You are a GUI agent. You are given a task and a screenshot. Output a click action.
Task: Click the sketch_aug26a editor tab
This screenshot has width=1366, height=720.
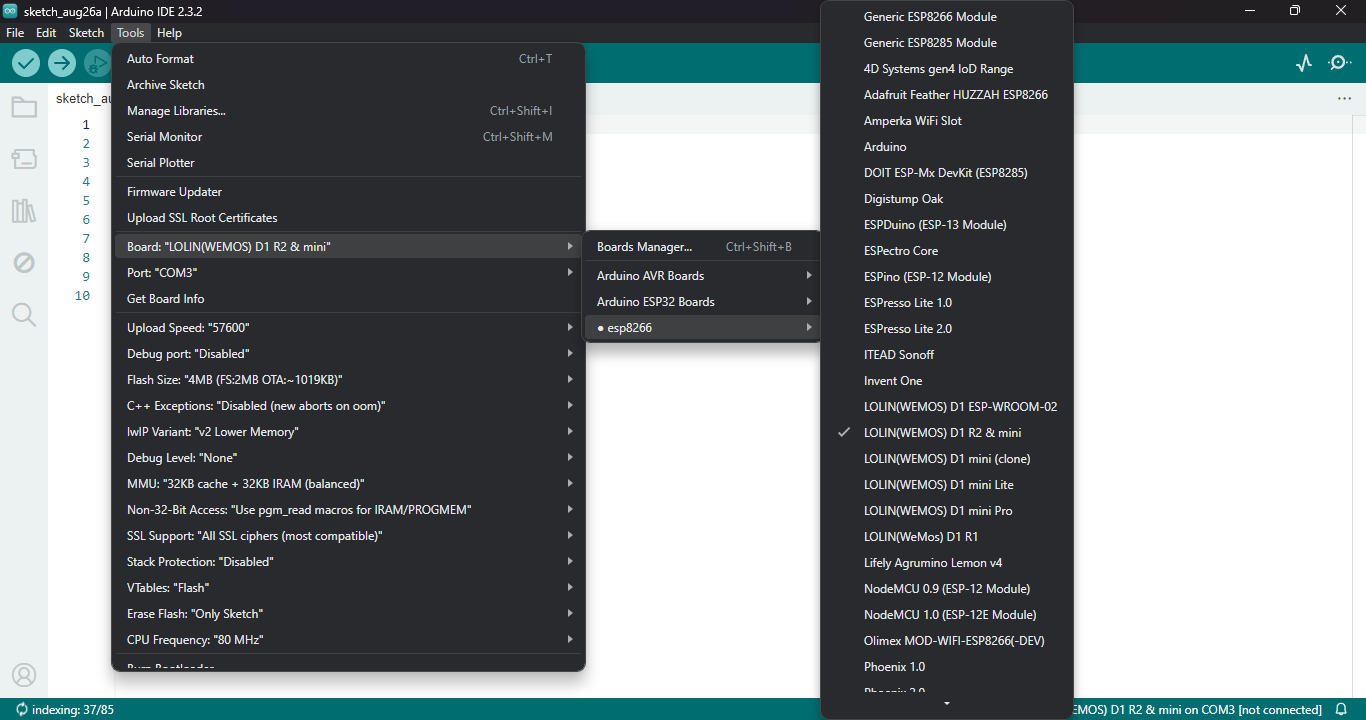coord(83,99)
